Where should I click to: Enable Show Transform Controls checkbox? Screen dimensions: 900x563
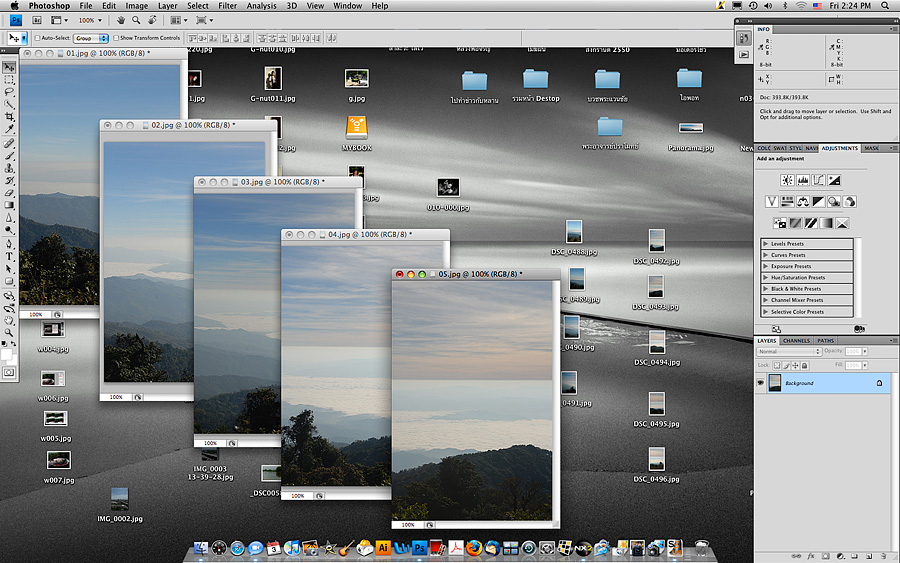tap(115, 38)
